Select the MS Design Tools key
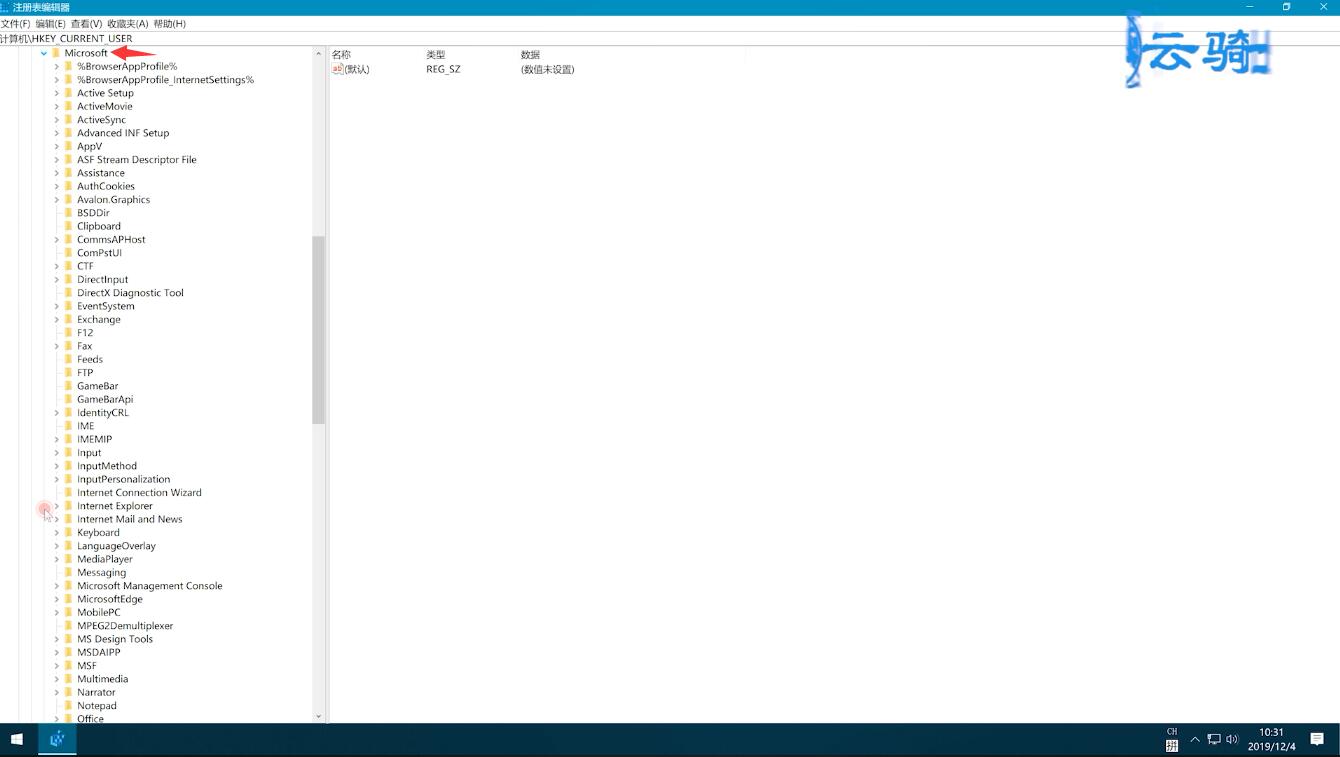This screenshot has height=757, width=1340. (x=115, y=639)
